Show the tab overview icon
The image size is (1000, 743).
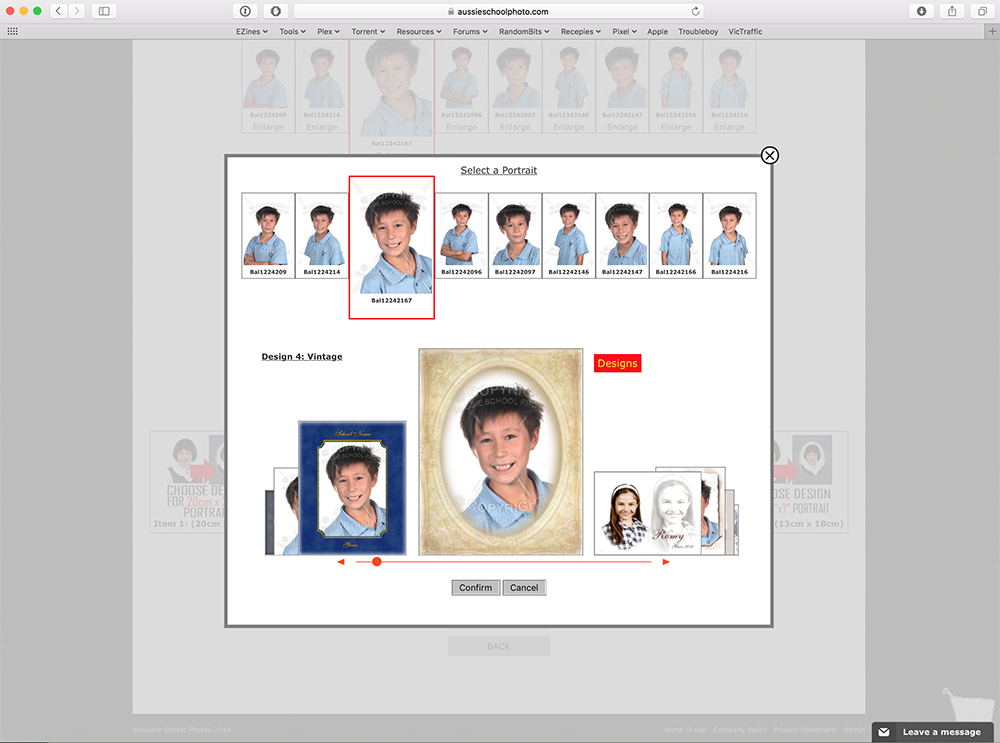(x=981, y=10)
